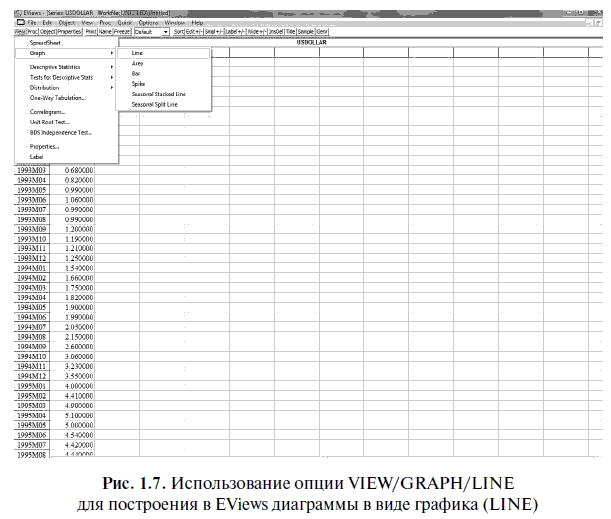Select the 1993M06 row label
The image size is (611, 519).
[x=32, y=200]
